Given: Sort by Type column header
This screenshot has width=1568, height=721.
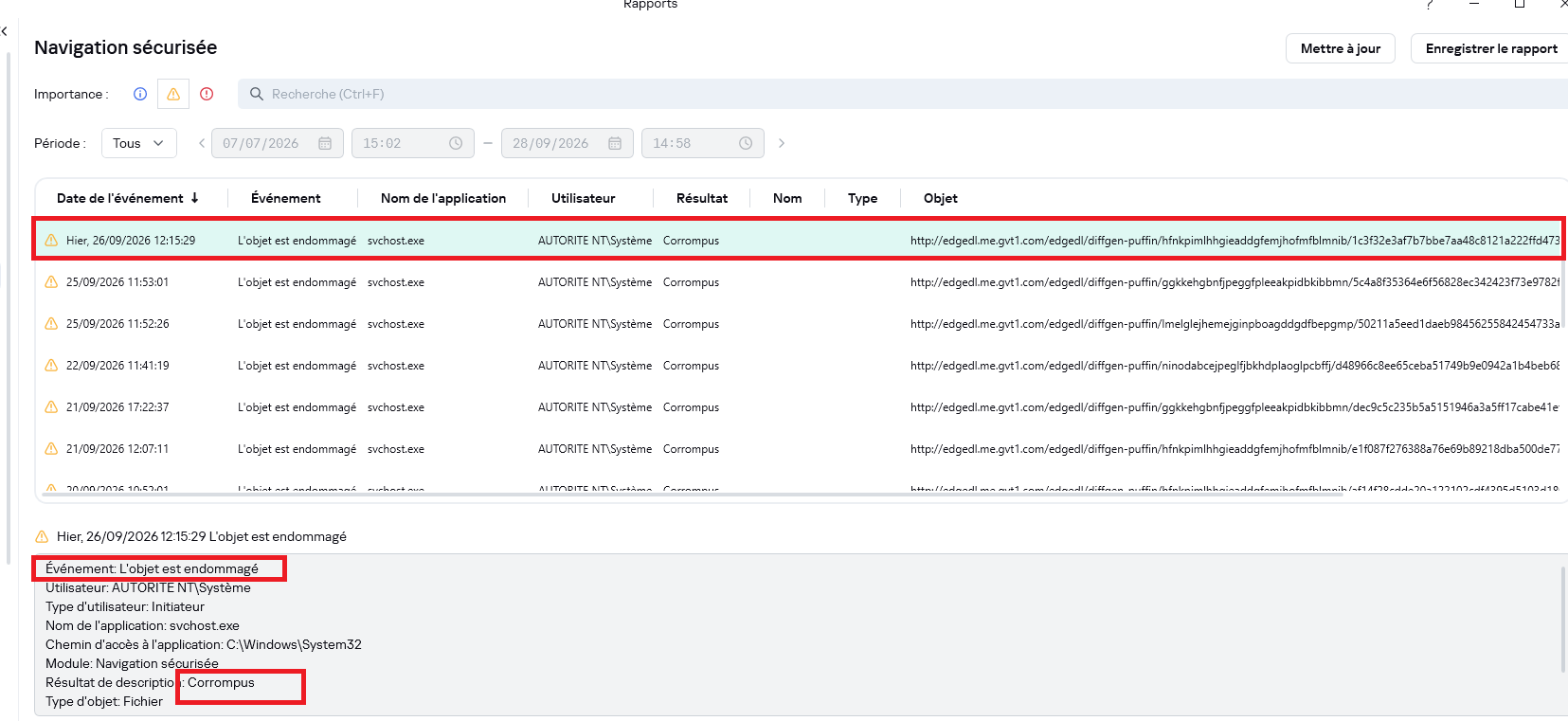Looking at the screenshot, I should coord(862,198).
